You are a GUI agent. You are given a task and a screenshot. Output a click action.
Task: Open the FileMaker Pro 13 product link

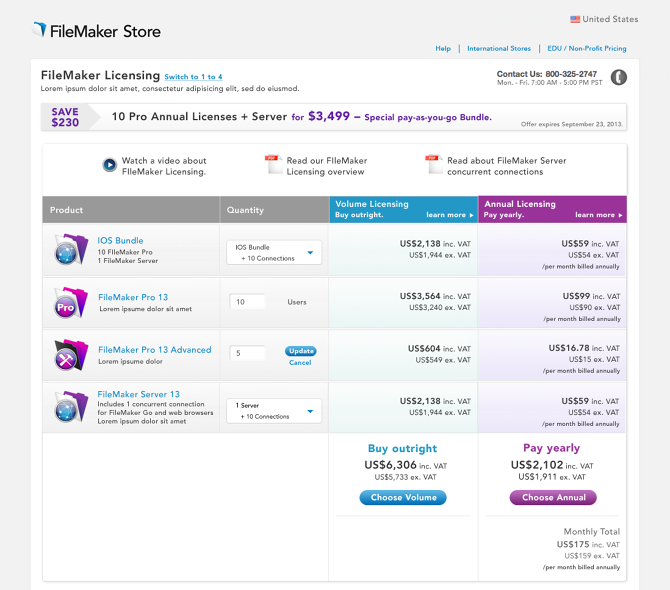[133, 297]
